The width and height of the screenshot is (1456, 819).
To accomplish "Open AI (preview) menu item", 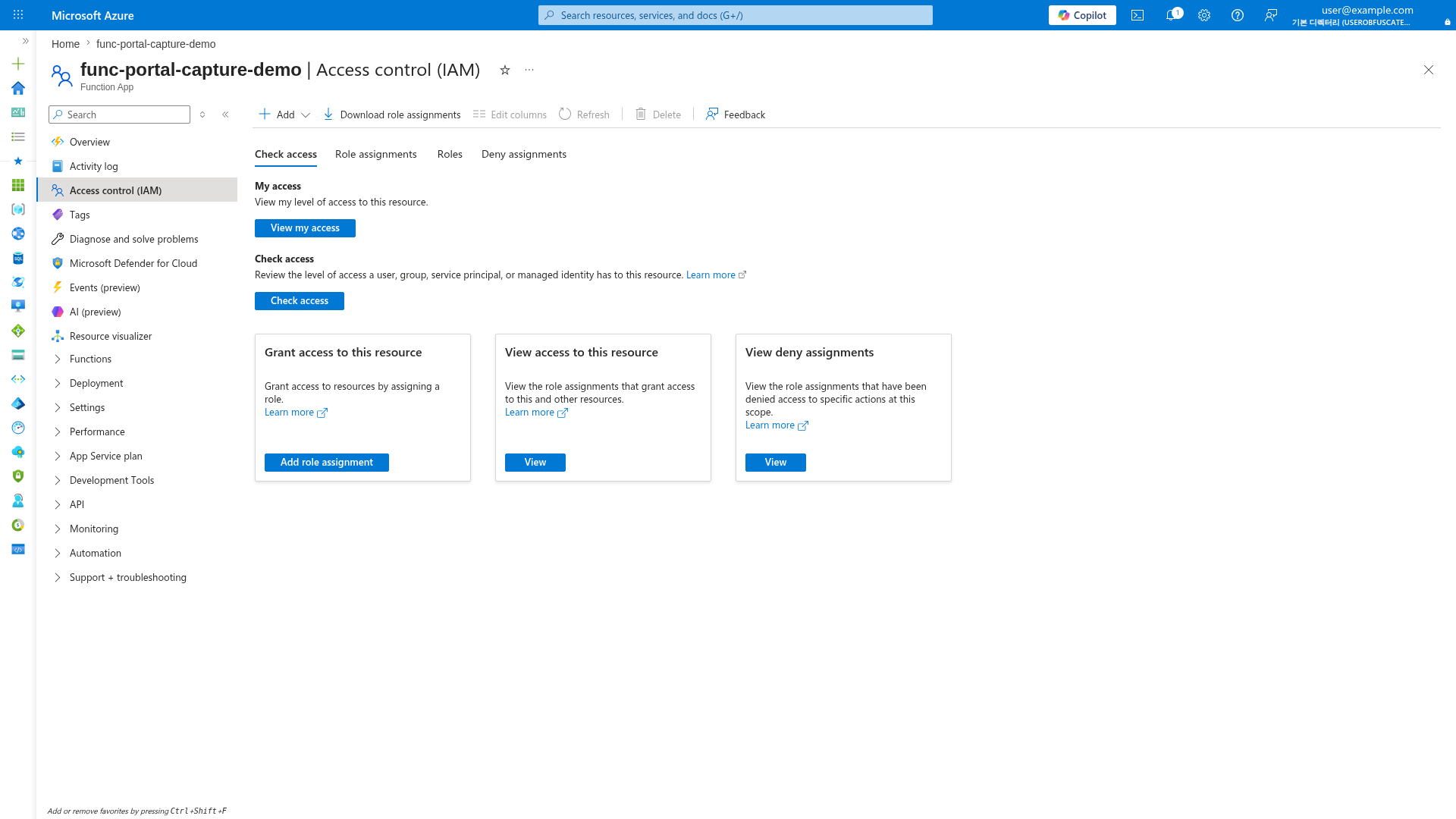I will 137,312.
